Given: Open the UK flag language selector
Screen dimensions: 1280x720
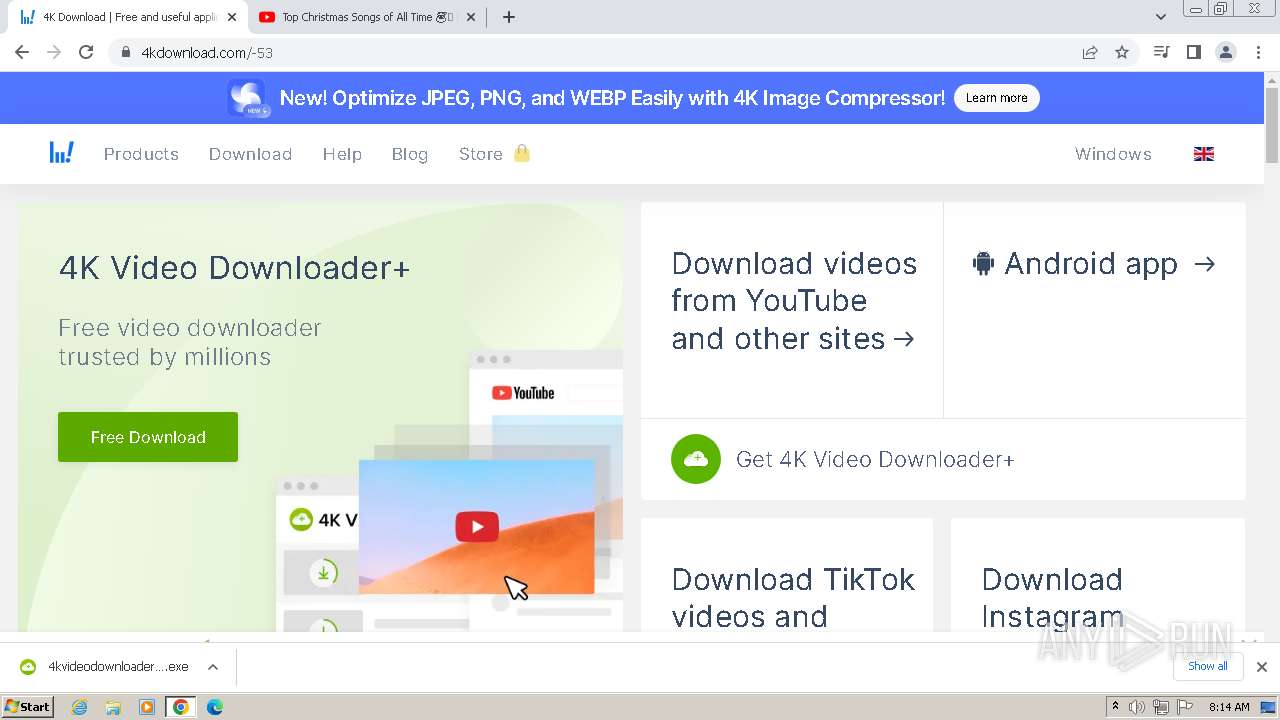Looking at the screenshot, I should click(1204, 154).
